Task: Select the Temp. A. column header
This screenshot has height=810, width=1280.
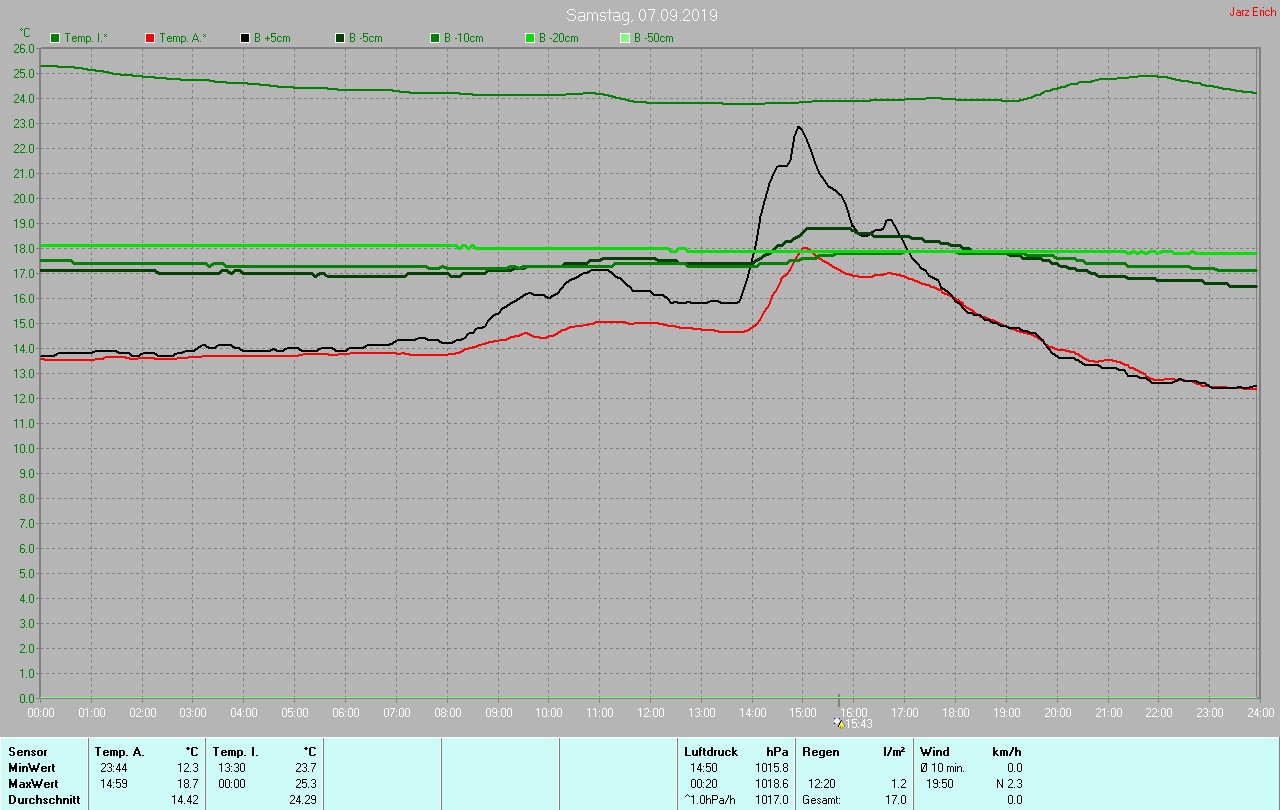Action: pyautogui.click(x=119, y=751)
